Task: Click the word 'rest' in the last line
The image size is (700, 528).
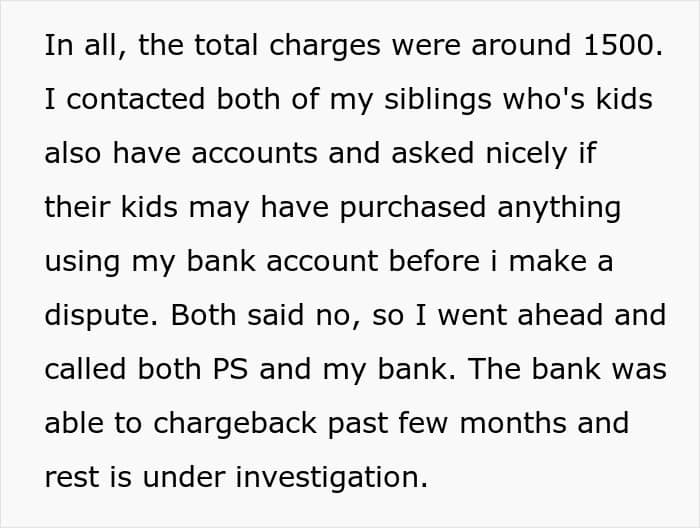Action: click(x=70, y=477)
